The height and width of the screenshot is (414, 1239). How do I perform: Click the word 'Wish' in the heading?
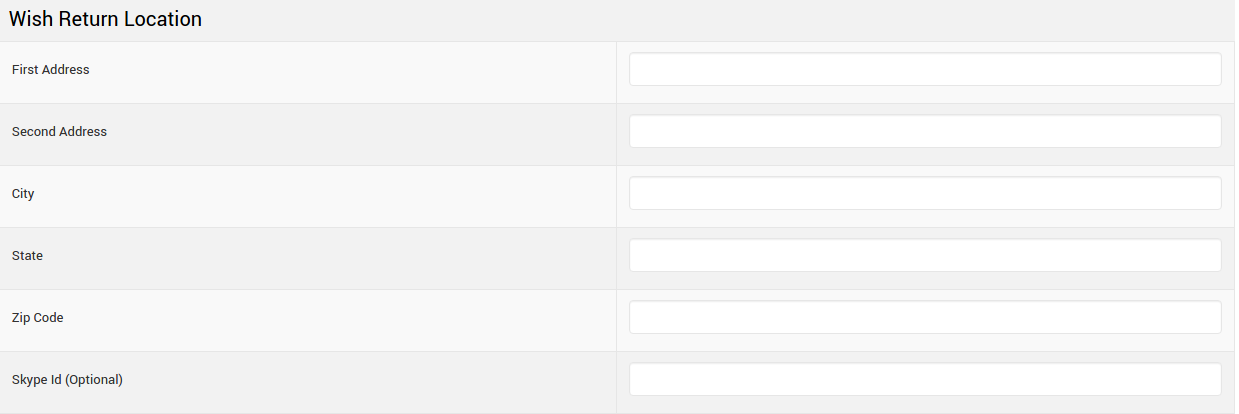(29, 19)
